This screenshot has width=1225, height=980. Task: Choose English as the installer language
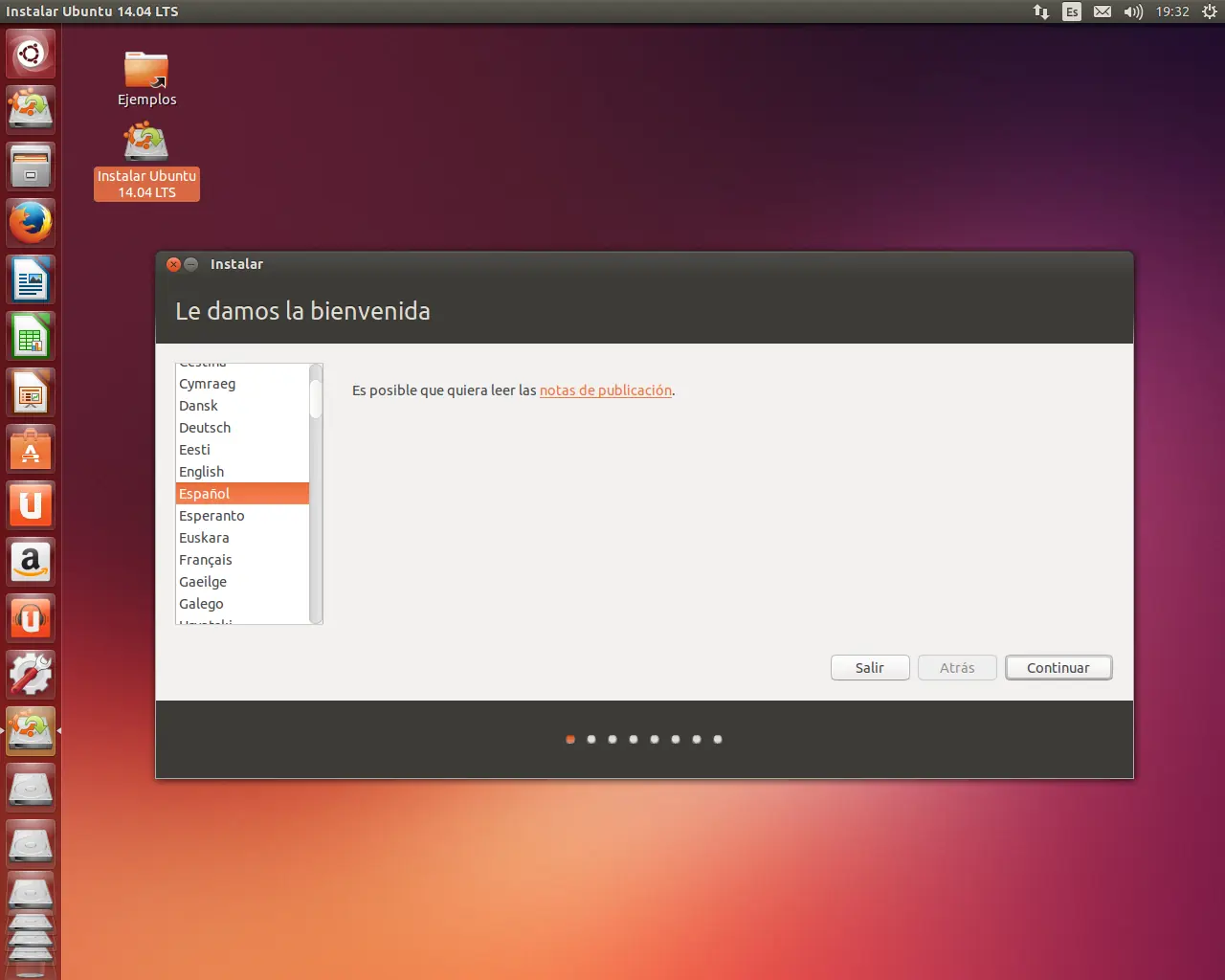[243, 472]
